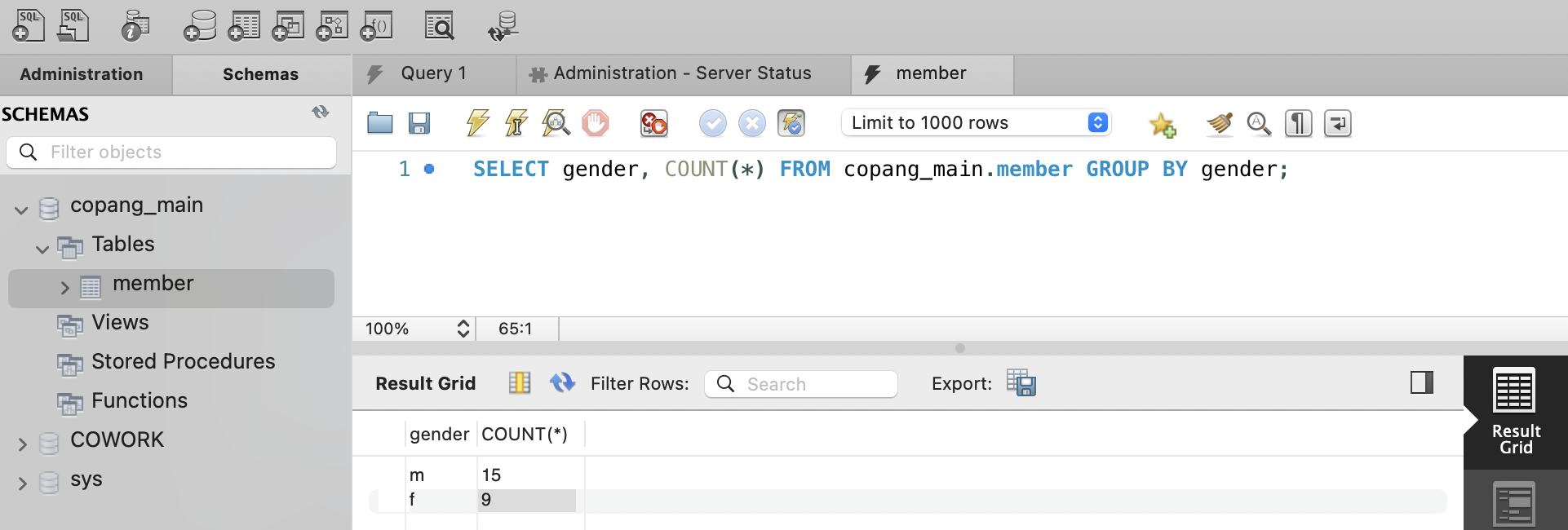Collapse the Tables node
The width and height of the screenshot is (1568, 530).
click(42, 249)
